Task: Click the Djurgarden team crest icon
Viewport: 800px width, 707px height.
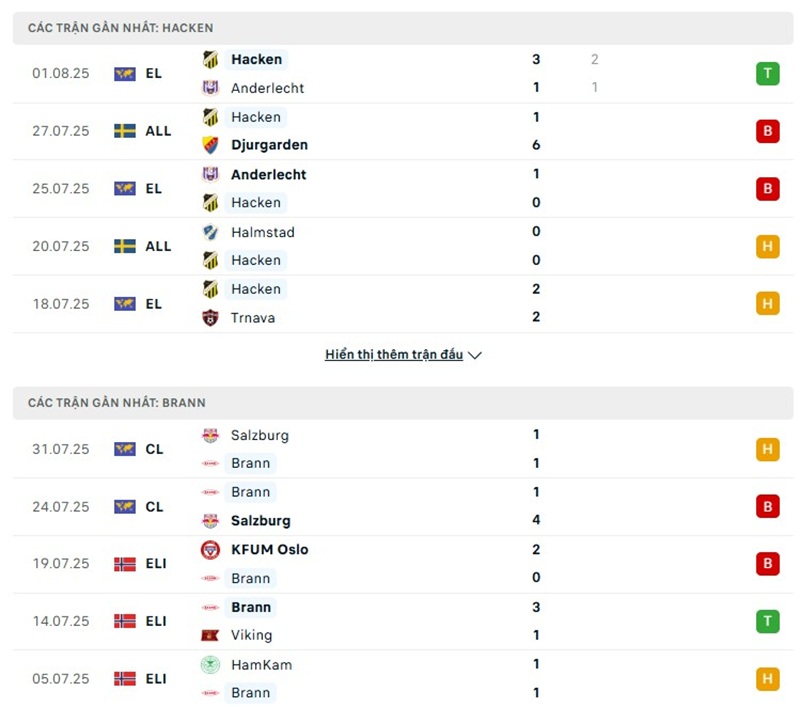Action: click(x=210, y=145)
